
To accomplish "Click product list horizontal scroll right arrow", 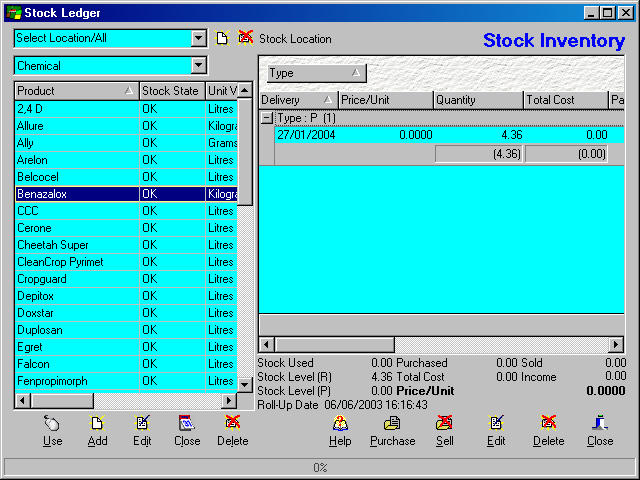I will [x=229, y=401].
